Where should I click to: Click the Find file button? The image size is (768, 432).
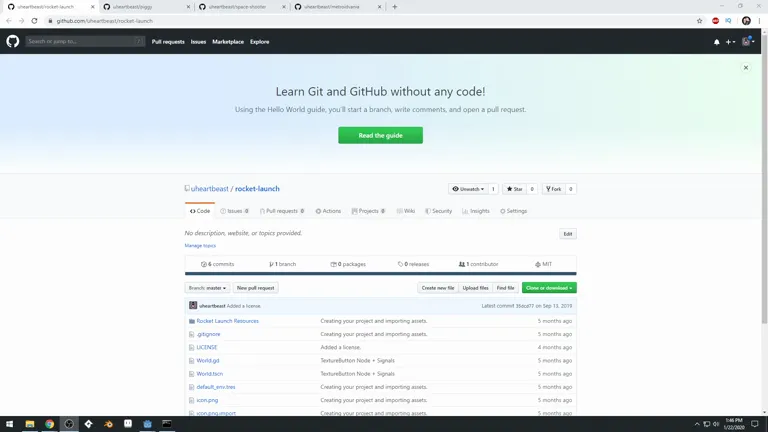[505, 288]
